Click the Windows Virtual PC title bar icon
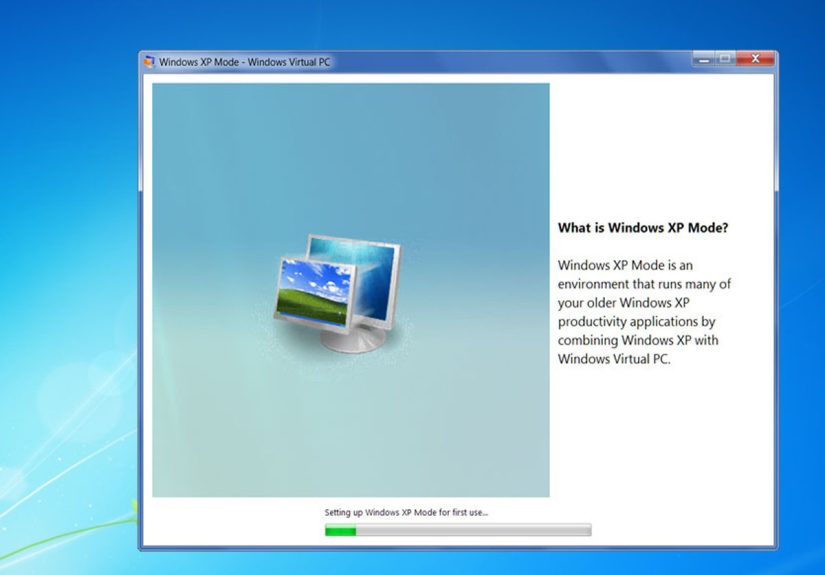 149,62
